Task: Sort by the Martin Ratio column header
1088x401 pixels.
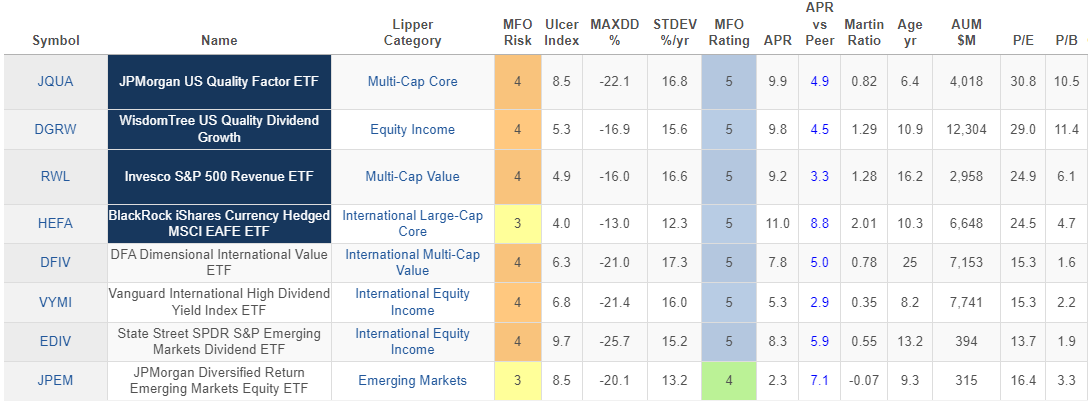Action: pos(863,32)
